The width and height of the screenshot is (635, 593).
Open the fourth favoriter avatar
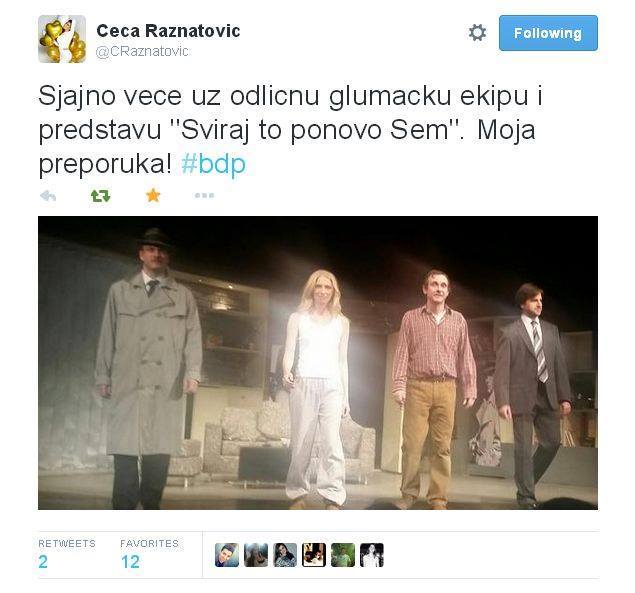(x=314, y=555)
